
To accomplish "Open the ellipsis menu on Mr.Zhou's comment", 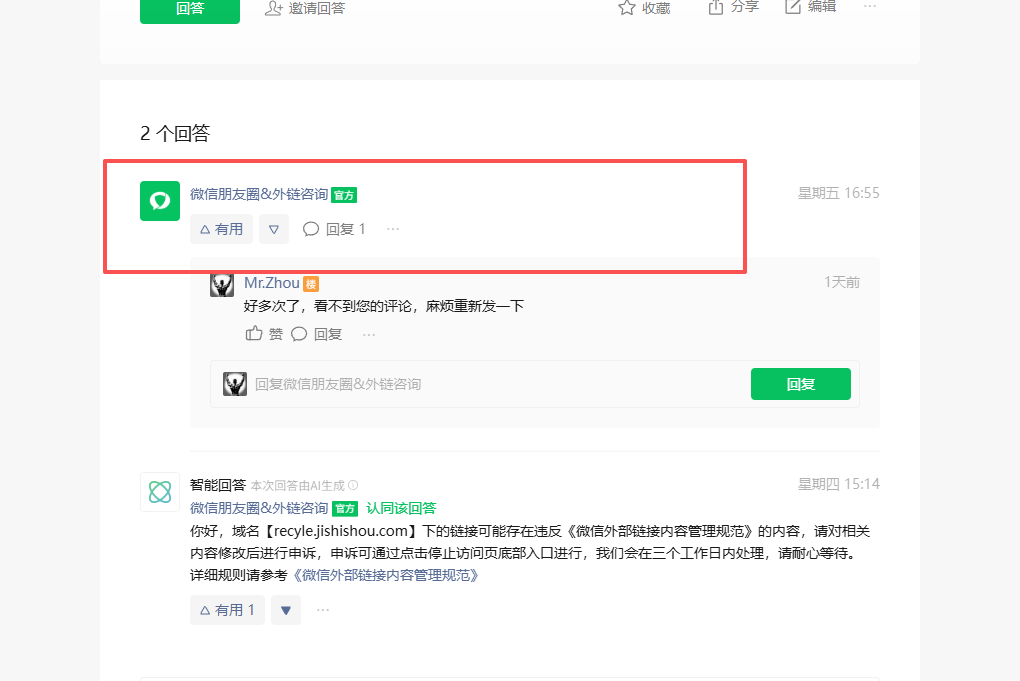I will coord(369,334).
